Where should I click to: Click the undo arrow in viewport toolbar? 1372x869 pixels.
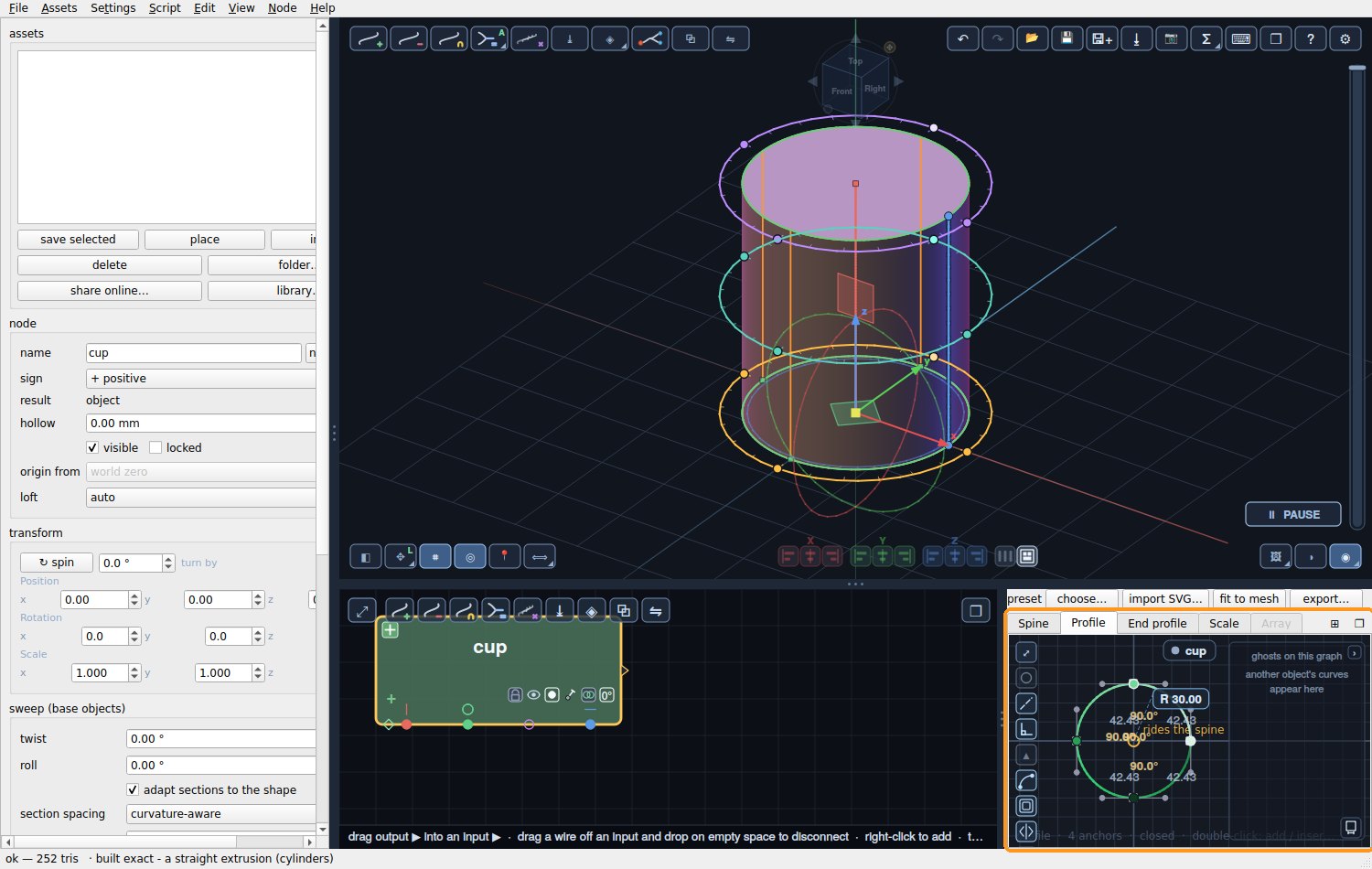962,38
